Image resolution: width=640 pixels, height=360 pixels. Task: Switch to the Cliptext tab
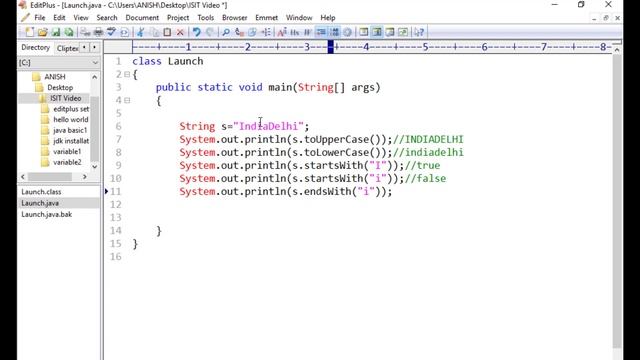pos(67,48)
